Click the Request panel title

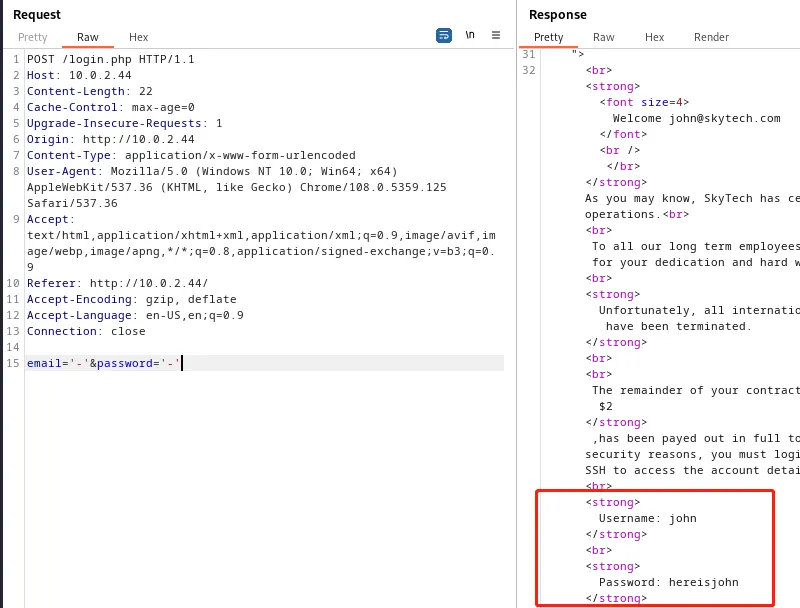[x=37, y=15]
